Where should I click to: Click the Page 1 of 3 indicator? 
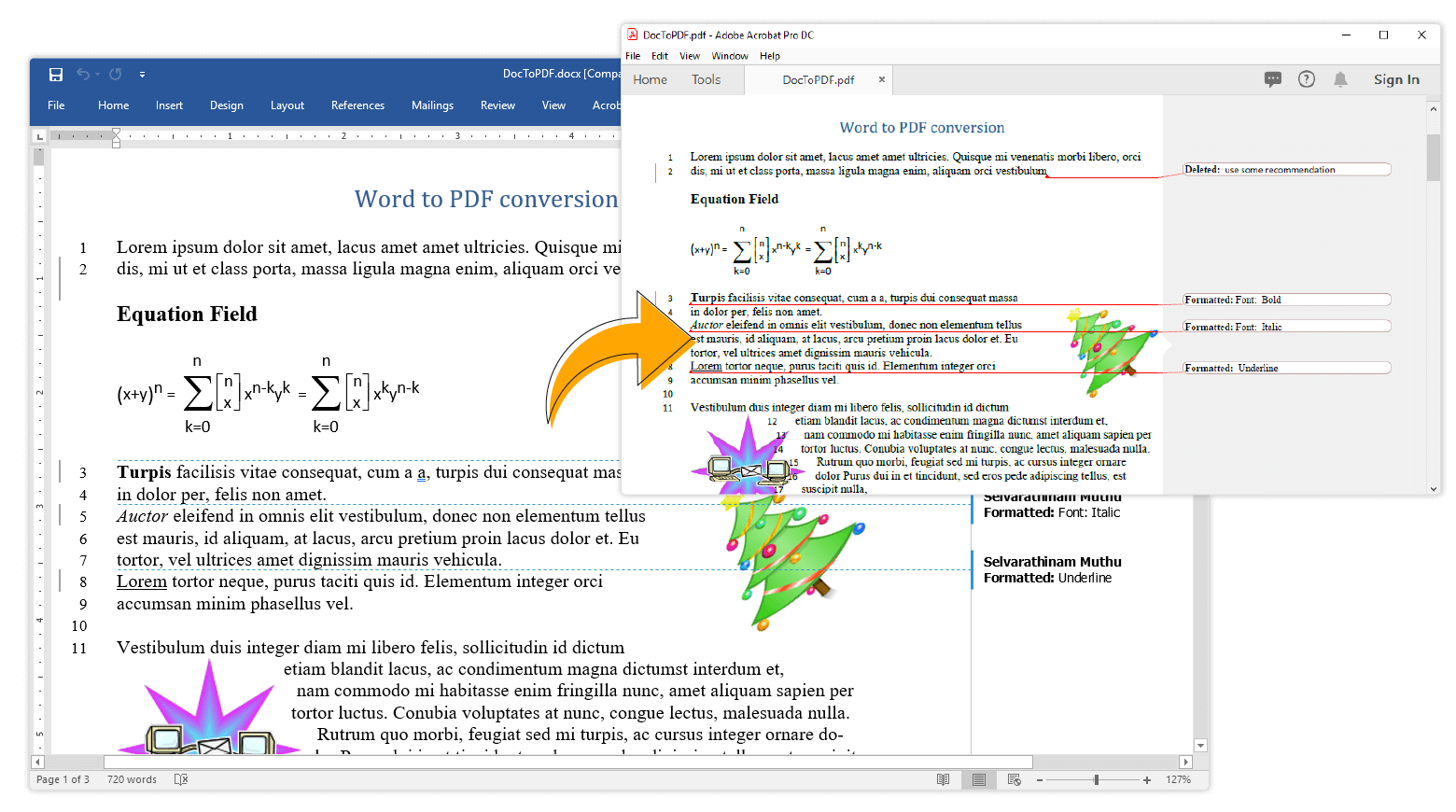pos(63,779)
